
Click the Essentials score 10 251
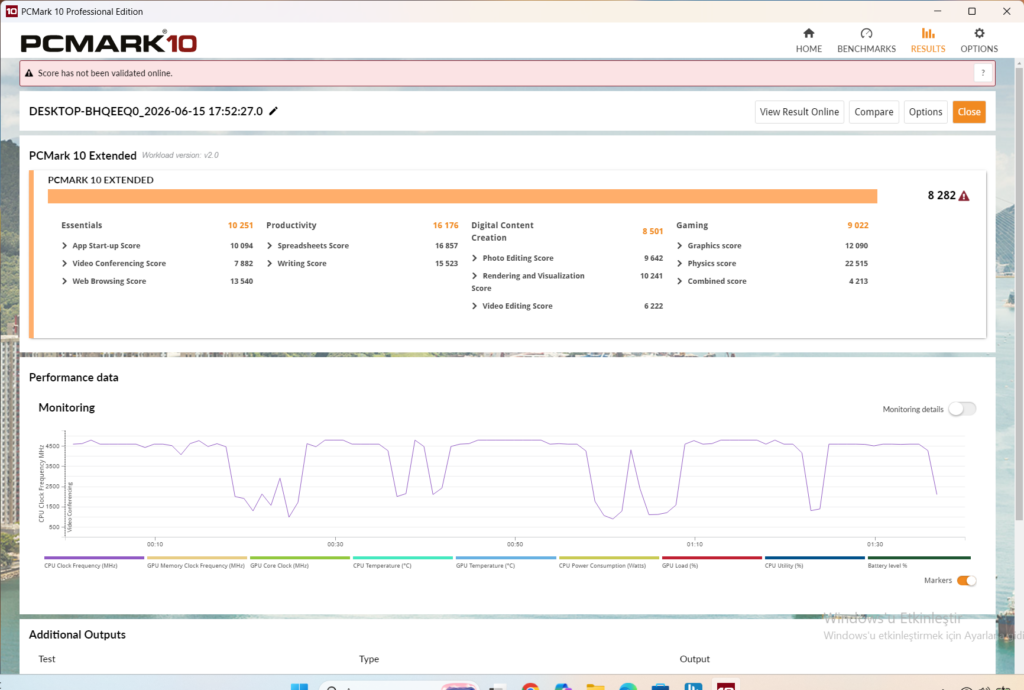(240, 225)
